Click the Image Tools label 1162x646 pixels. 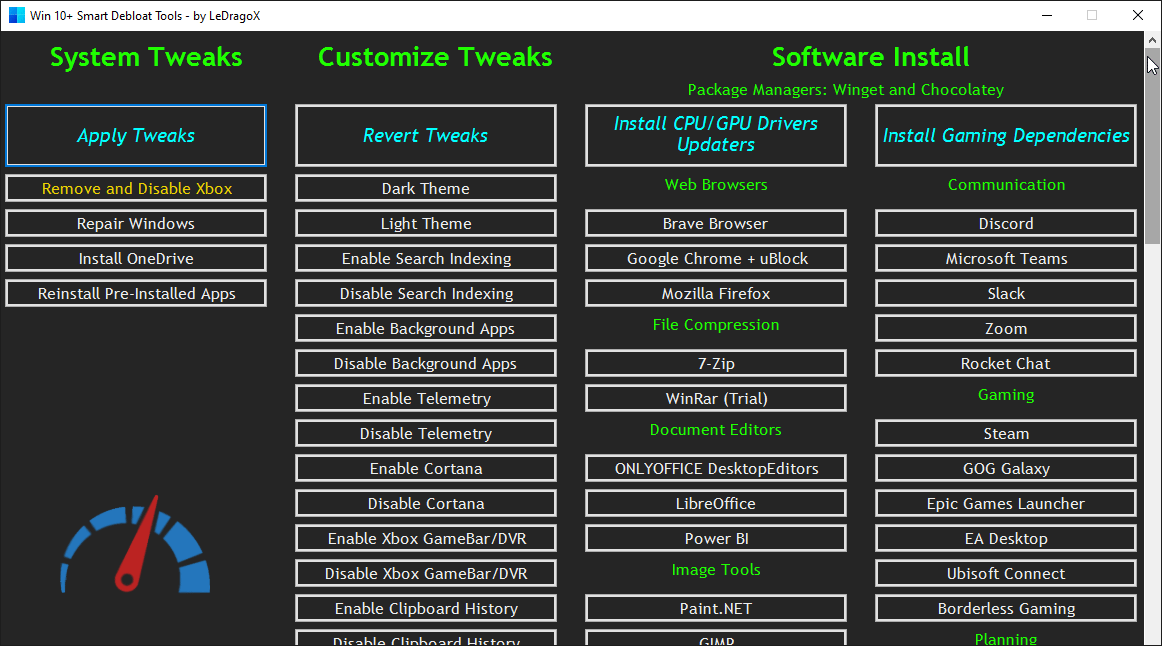(x=716, y=570)
